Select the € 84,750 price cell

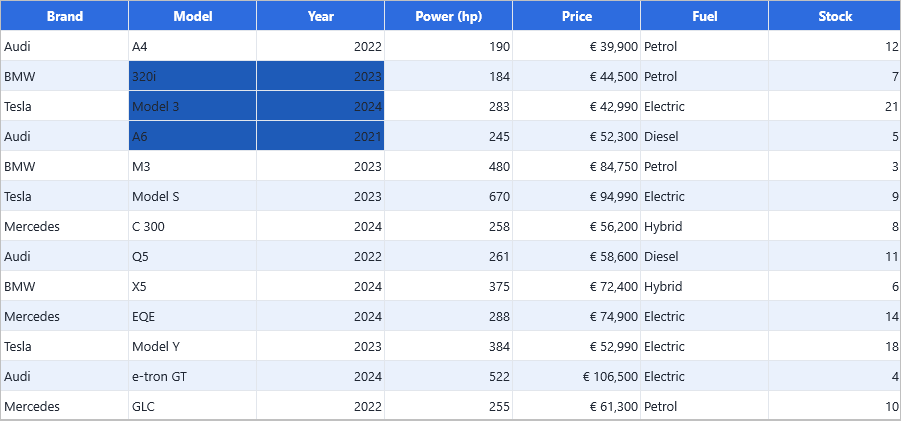[x=577, y=167]
